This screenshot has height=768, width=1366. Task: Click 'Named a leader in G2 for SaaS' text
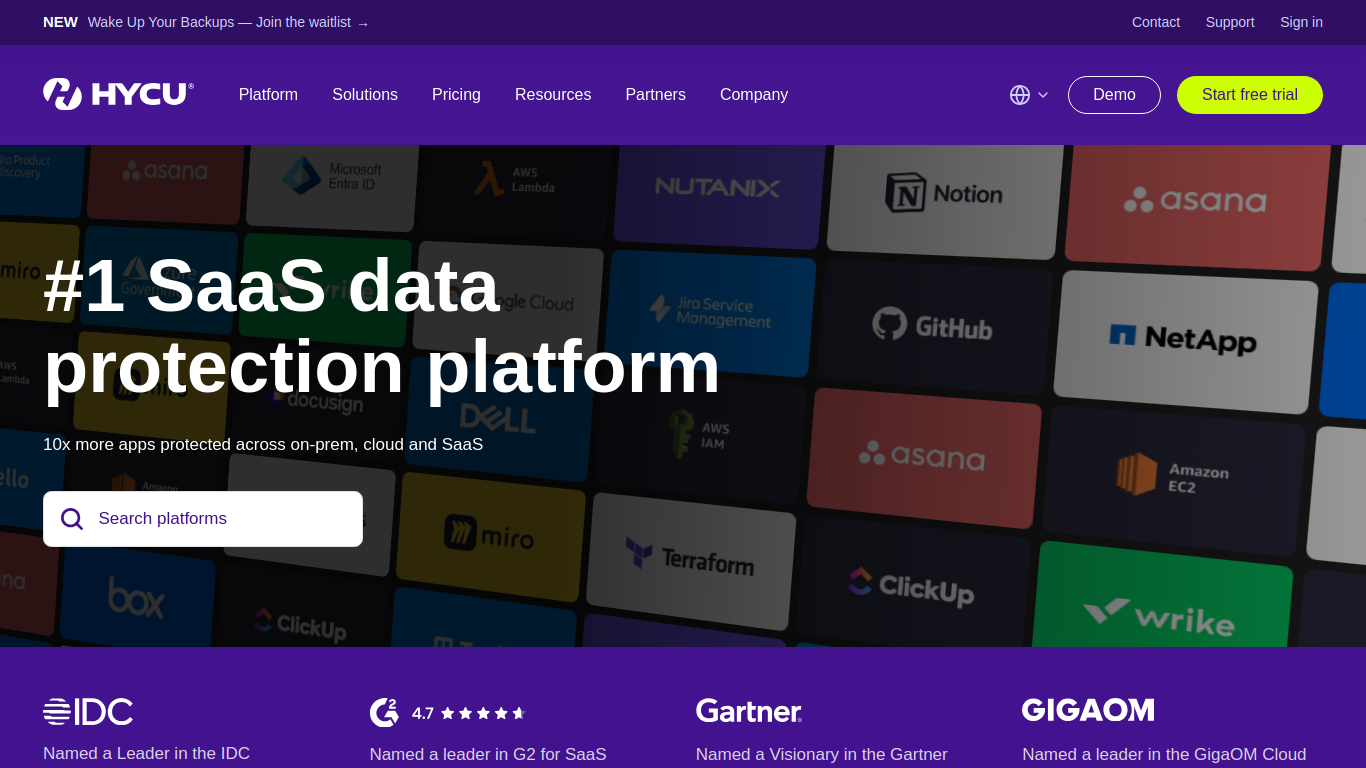(x=488, y=755)
